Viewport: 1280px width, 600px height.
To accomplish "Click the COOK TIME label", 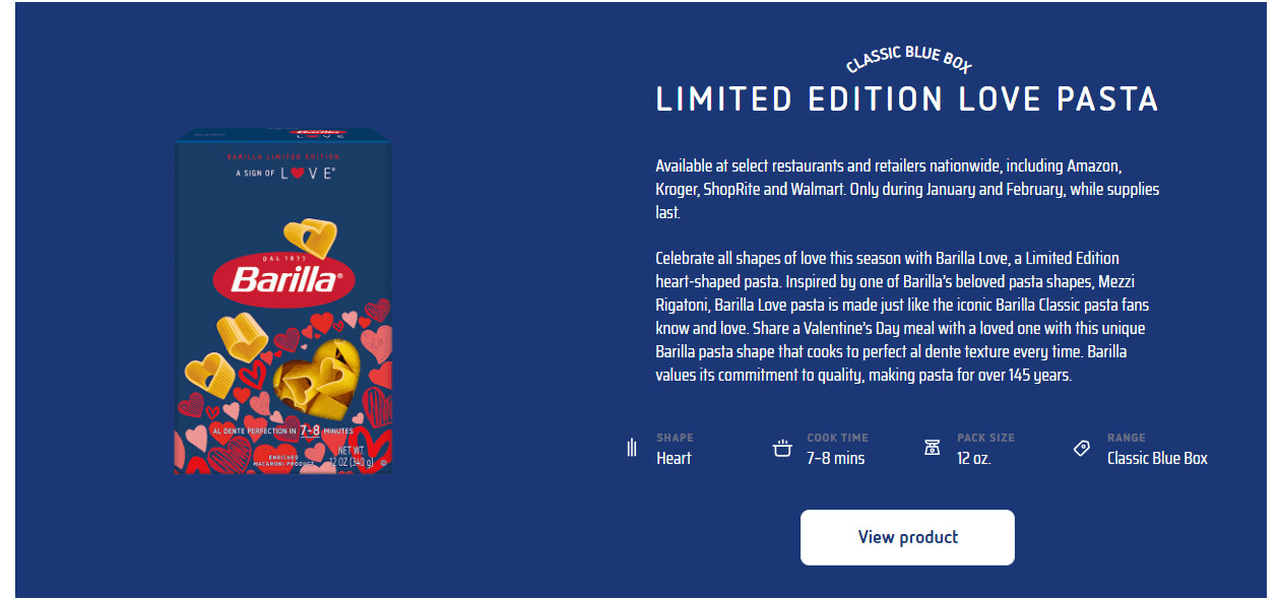I will (x=837, y=438).
